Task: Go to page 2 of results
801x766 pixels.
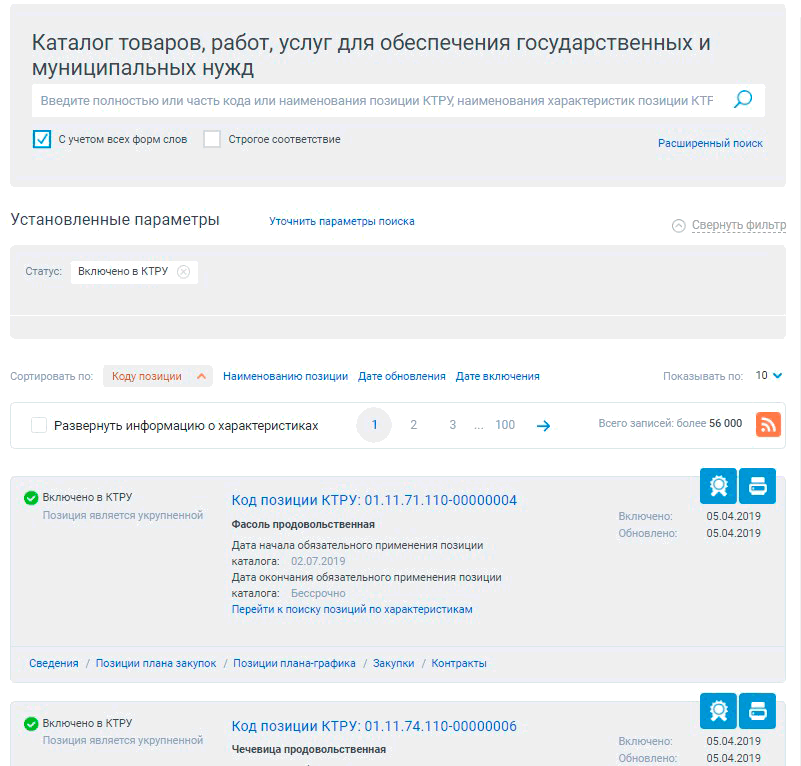Action: point(413,425)
